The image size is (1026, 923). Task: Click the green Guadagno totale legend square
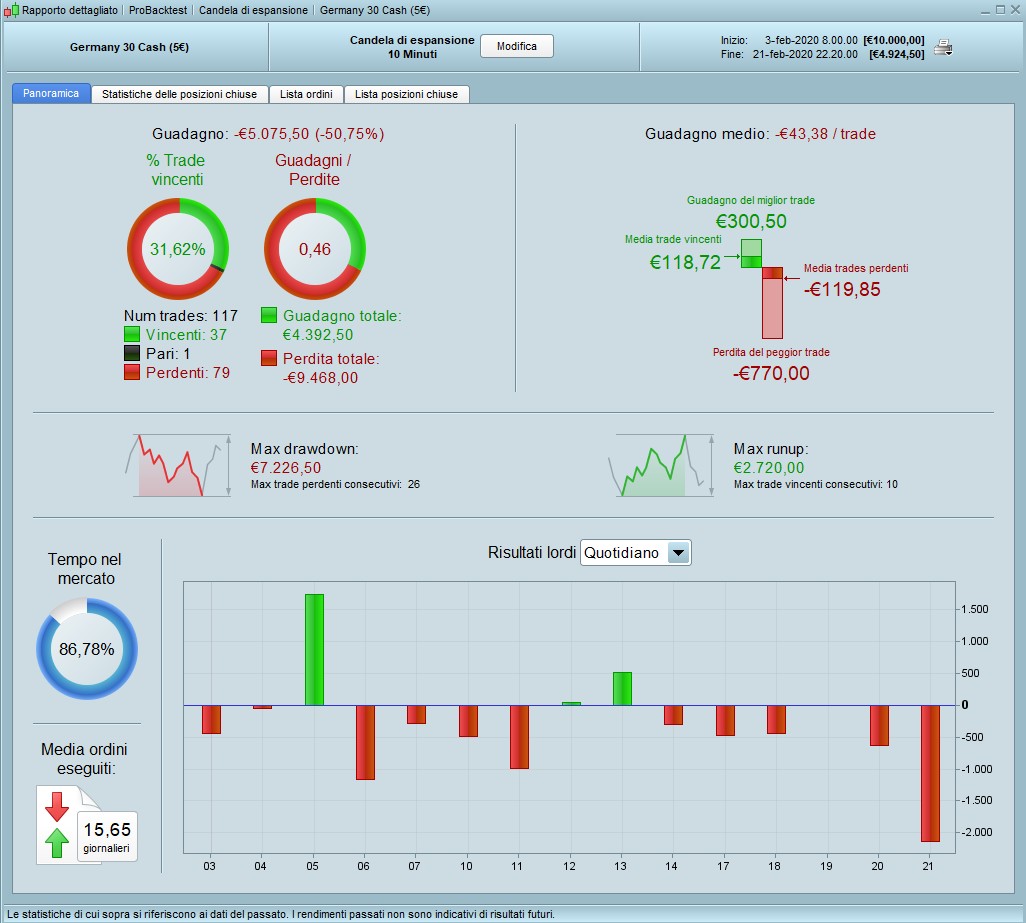(269, 315)
